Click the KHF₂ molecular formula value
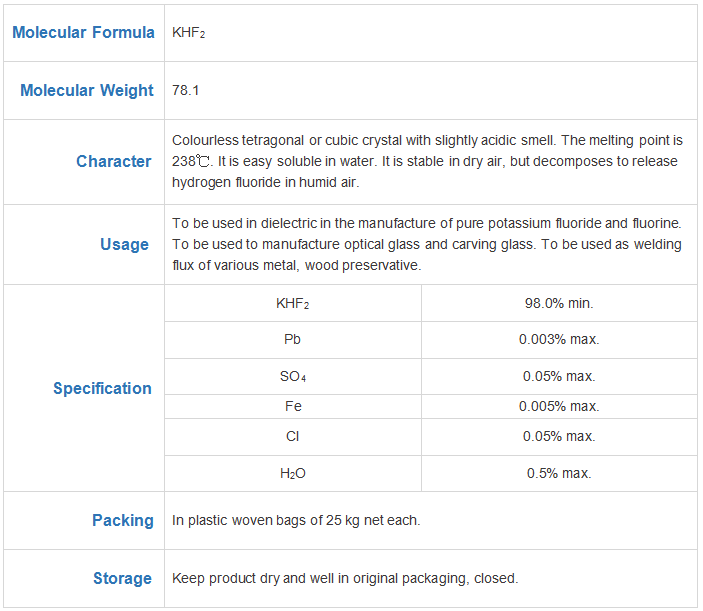 click(189, 33)
